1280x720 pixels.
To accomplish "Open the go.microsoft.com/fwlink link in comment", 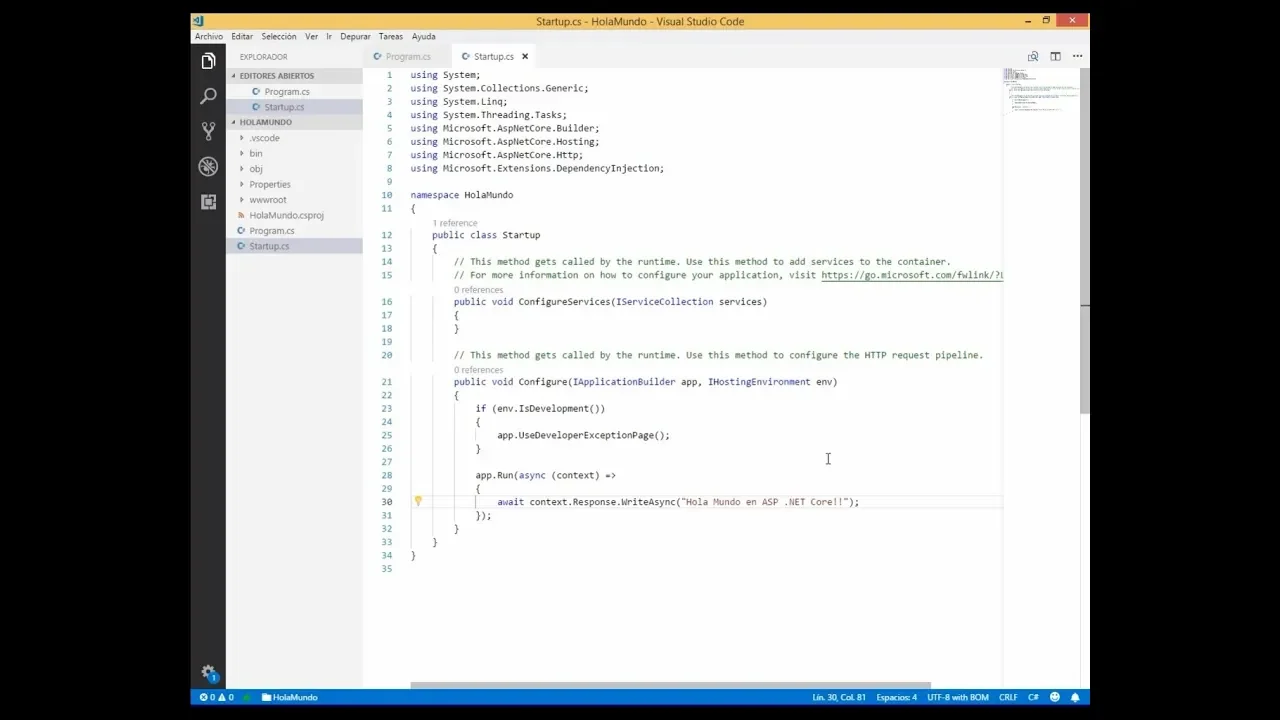I will pos(911,275).
